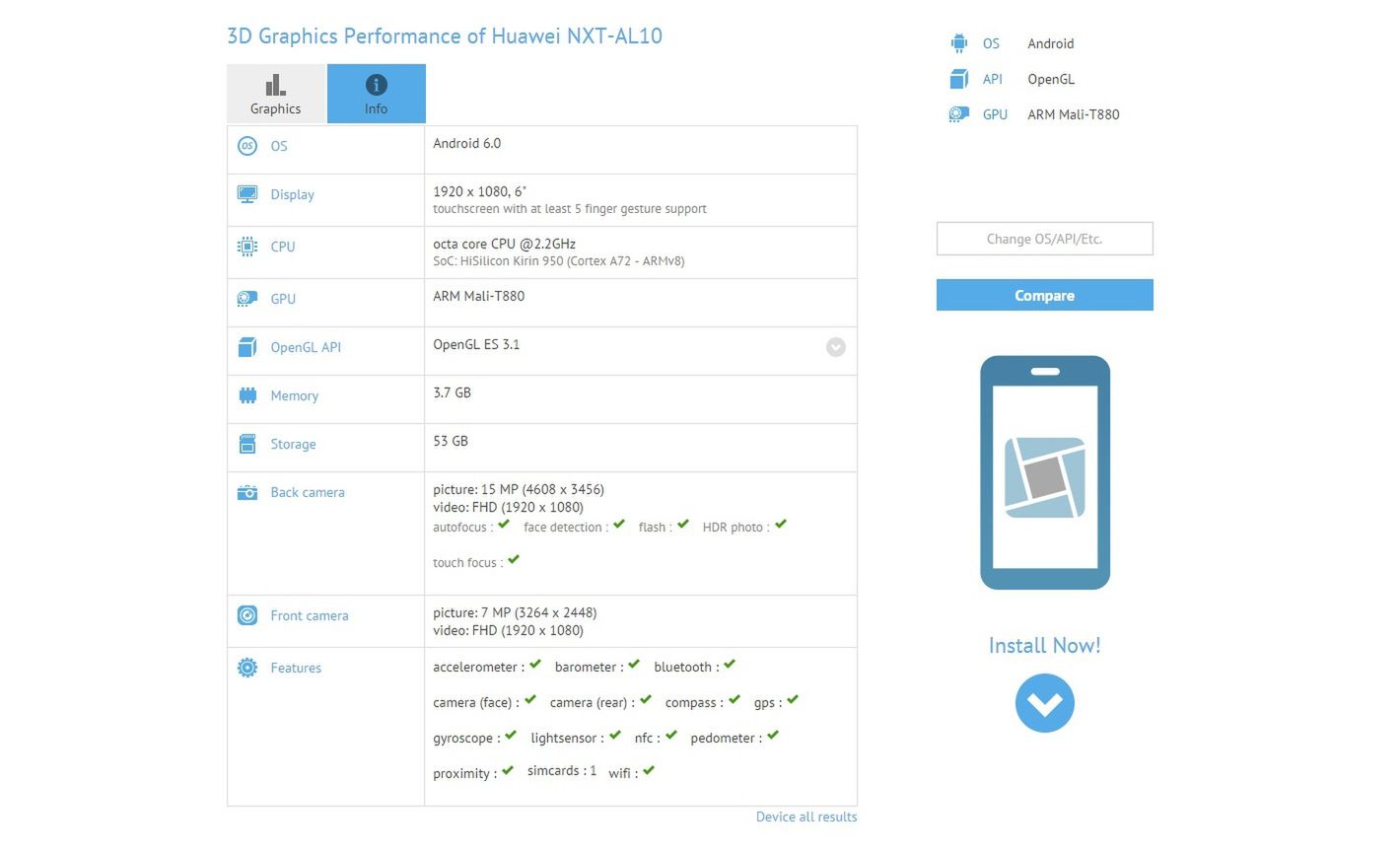
Task: Open the Change OS/API/Etc. selector
Action: click(x=1045, y=239)
